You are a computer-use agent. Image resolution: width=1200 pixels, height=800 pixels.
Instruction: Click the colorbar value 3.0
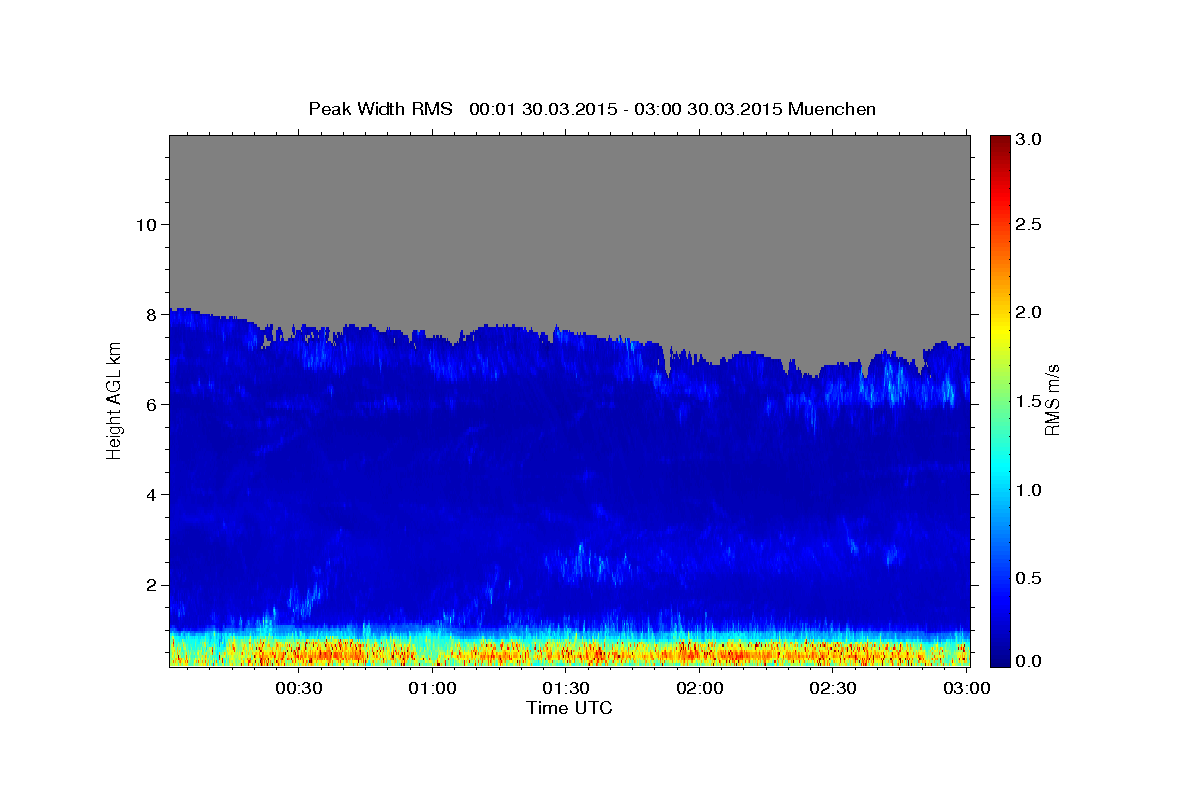(1030, 140)
